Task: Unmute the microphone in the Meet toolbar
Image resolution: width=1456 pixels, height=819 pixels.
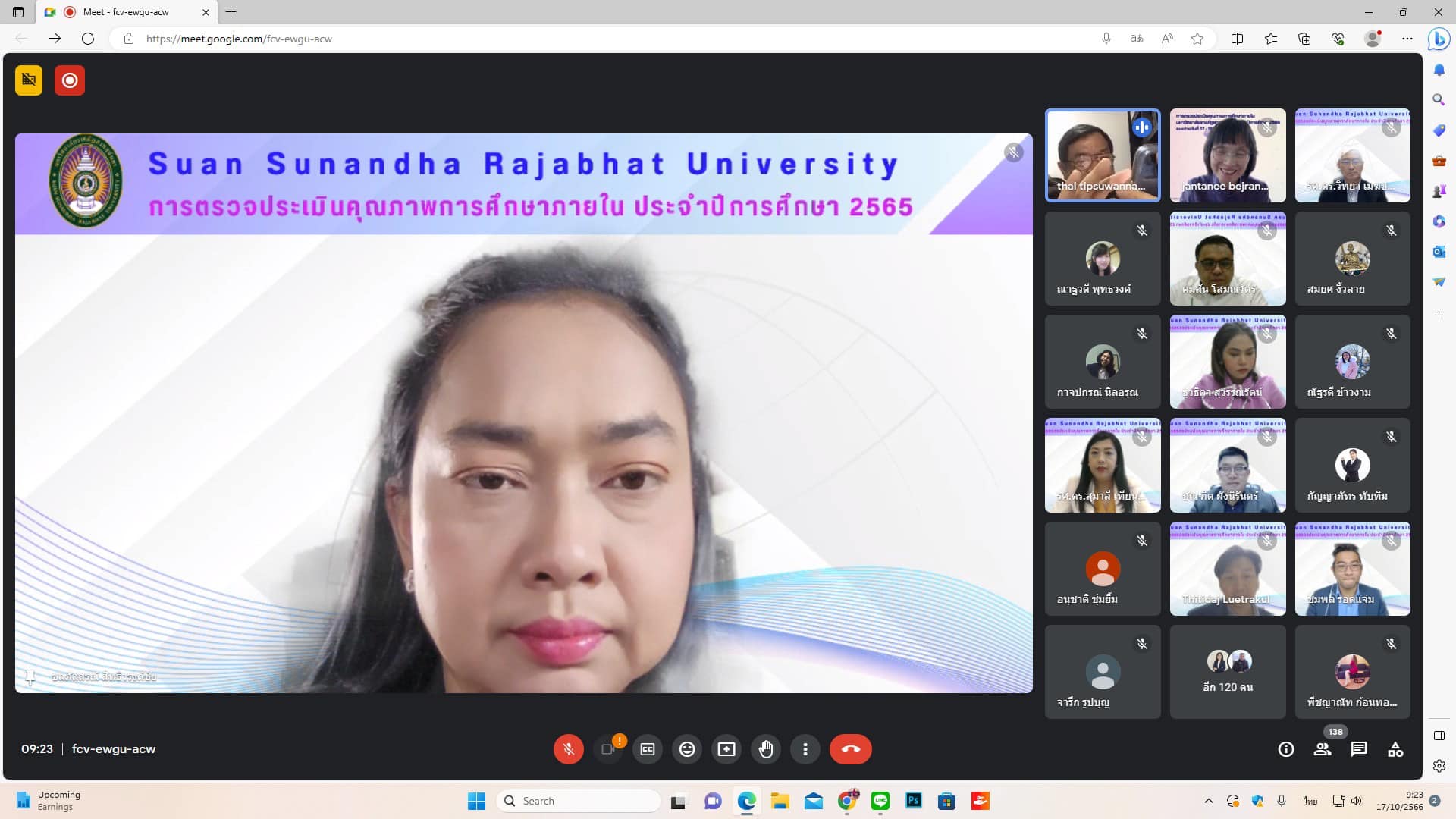Action: pos(568,749)
